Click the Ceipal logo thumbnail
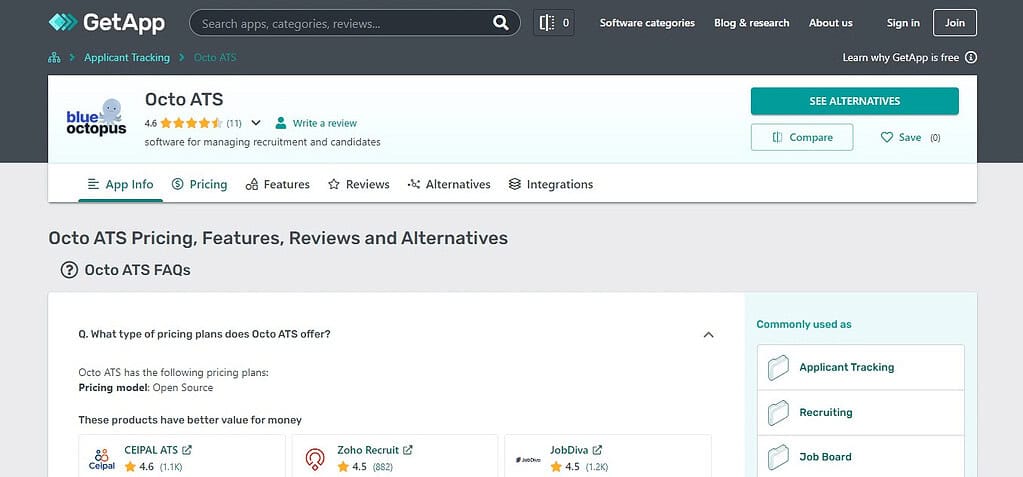 pyautogui.click(x=101, y=459)
